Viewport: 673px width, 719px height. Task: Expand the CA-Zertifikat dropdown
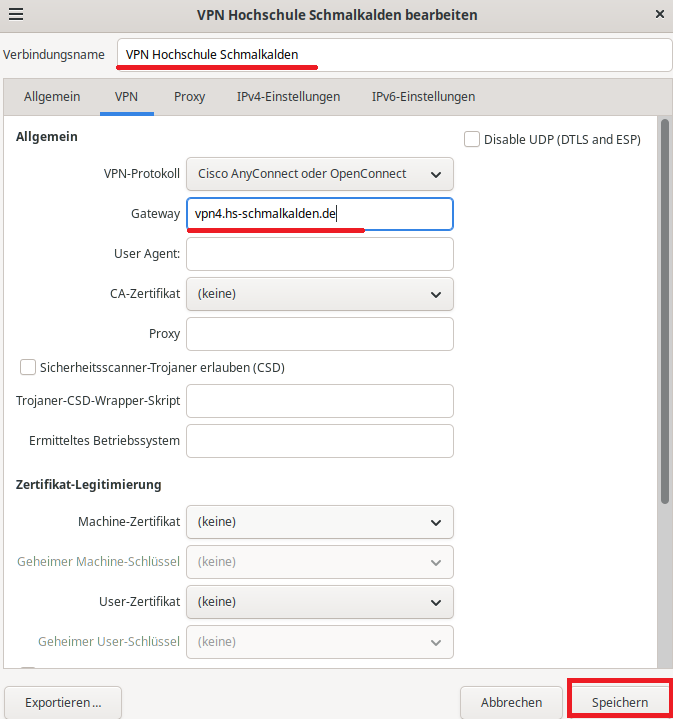coord(320,294)
